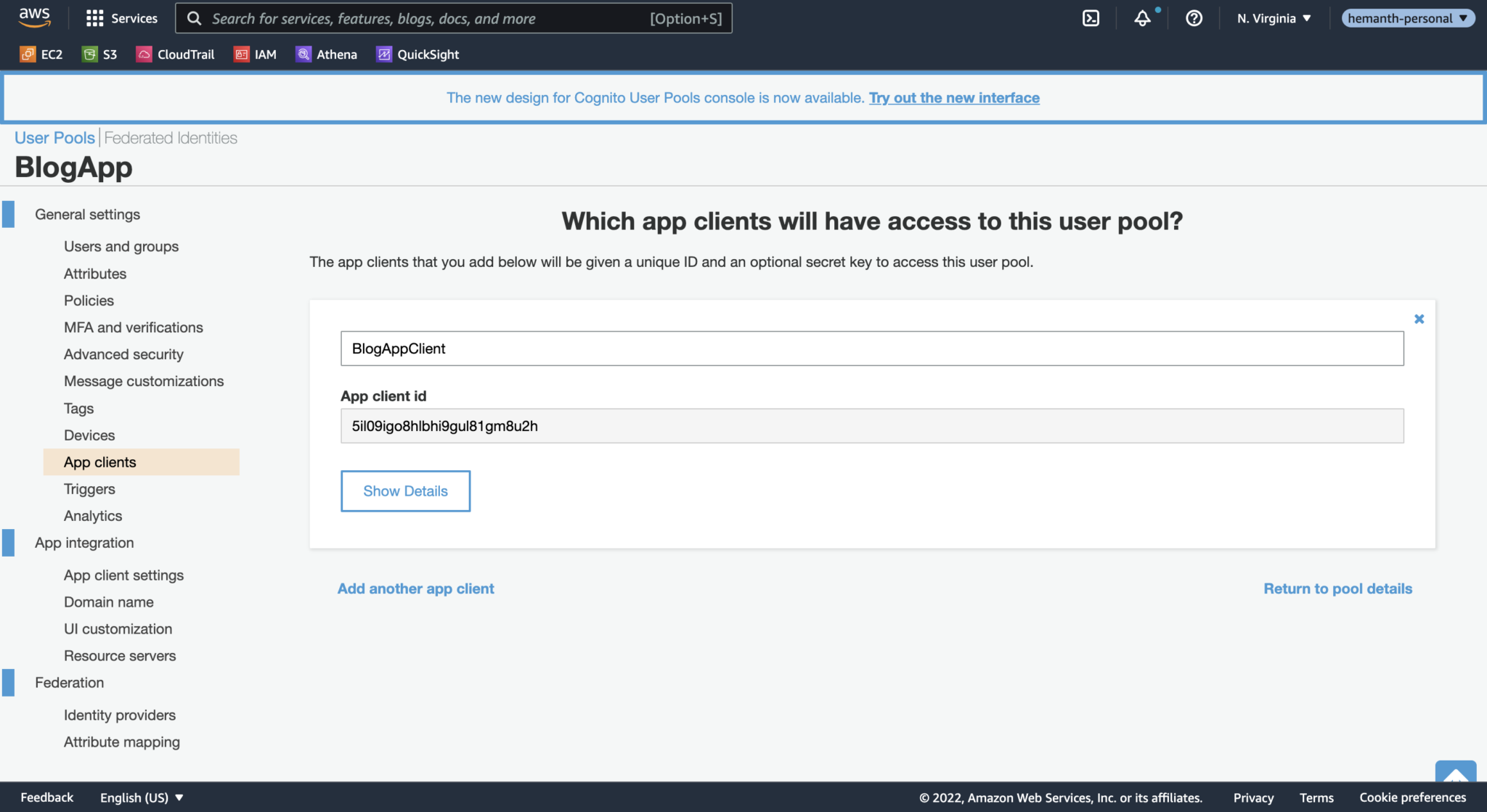Open the Terms footer link

(x=1316, y=797)
